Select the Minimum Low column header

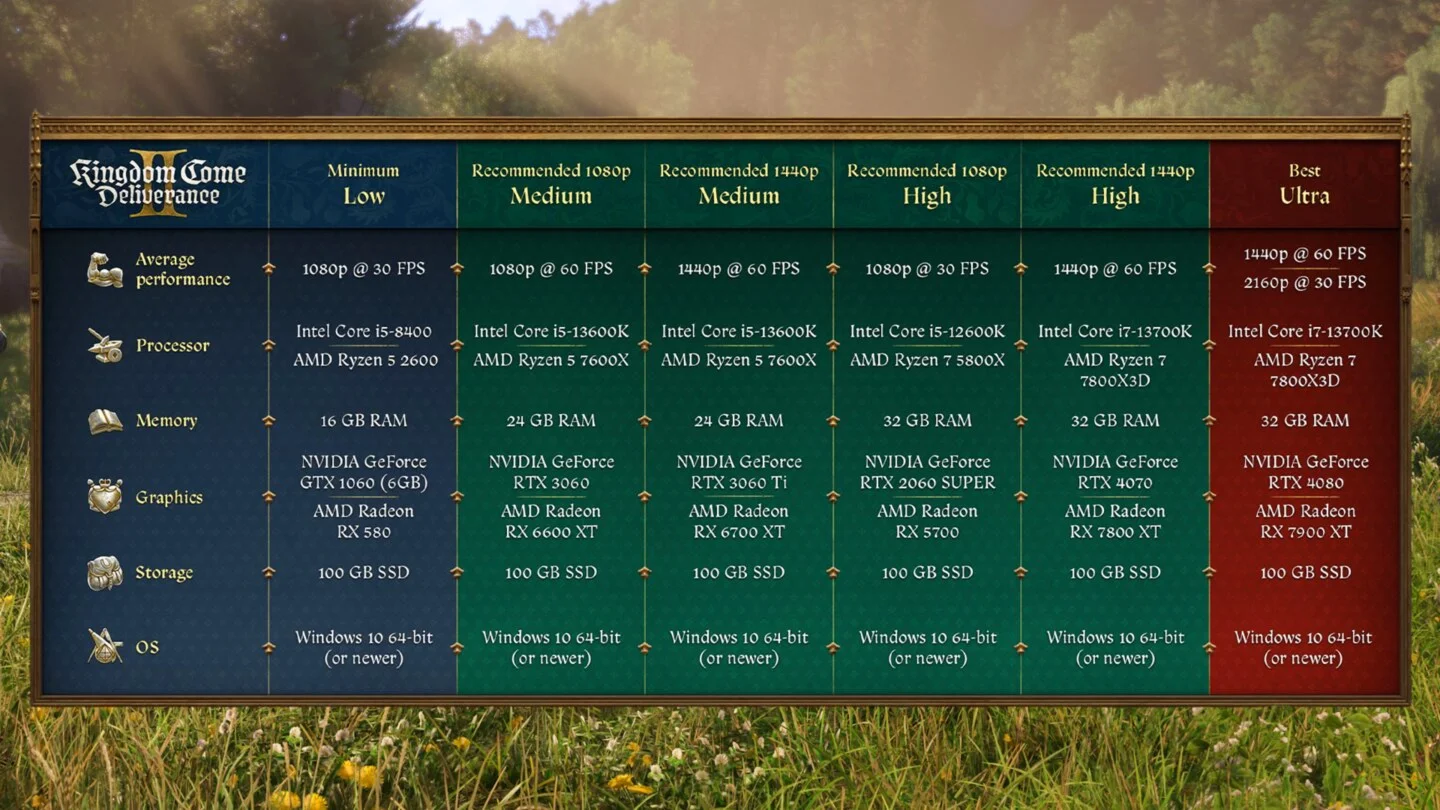363,184
